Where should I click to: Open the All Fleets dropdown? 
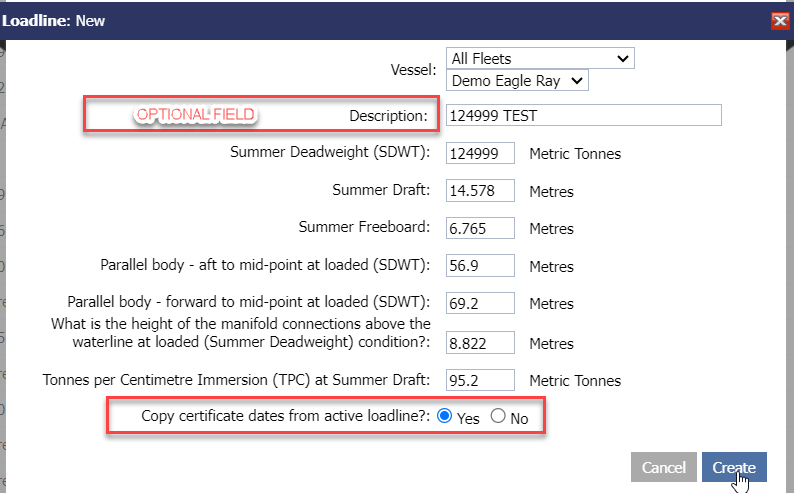click(540, 59)
